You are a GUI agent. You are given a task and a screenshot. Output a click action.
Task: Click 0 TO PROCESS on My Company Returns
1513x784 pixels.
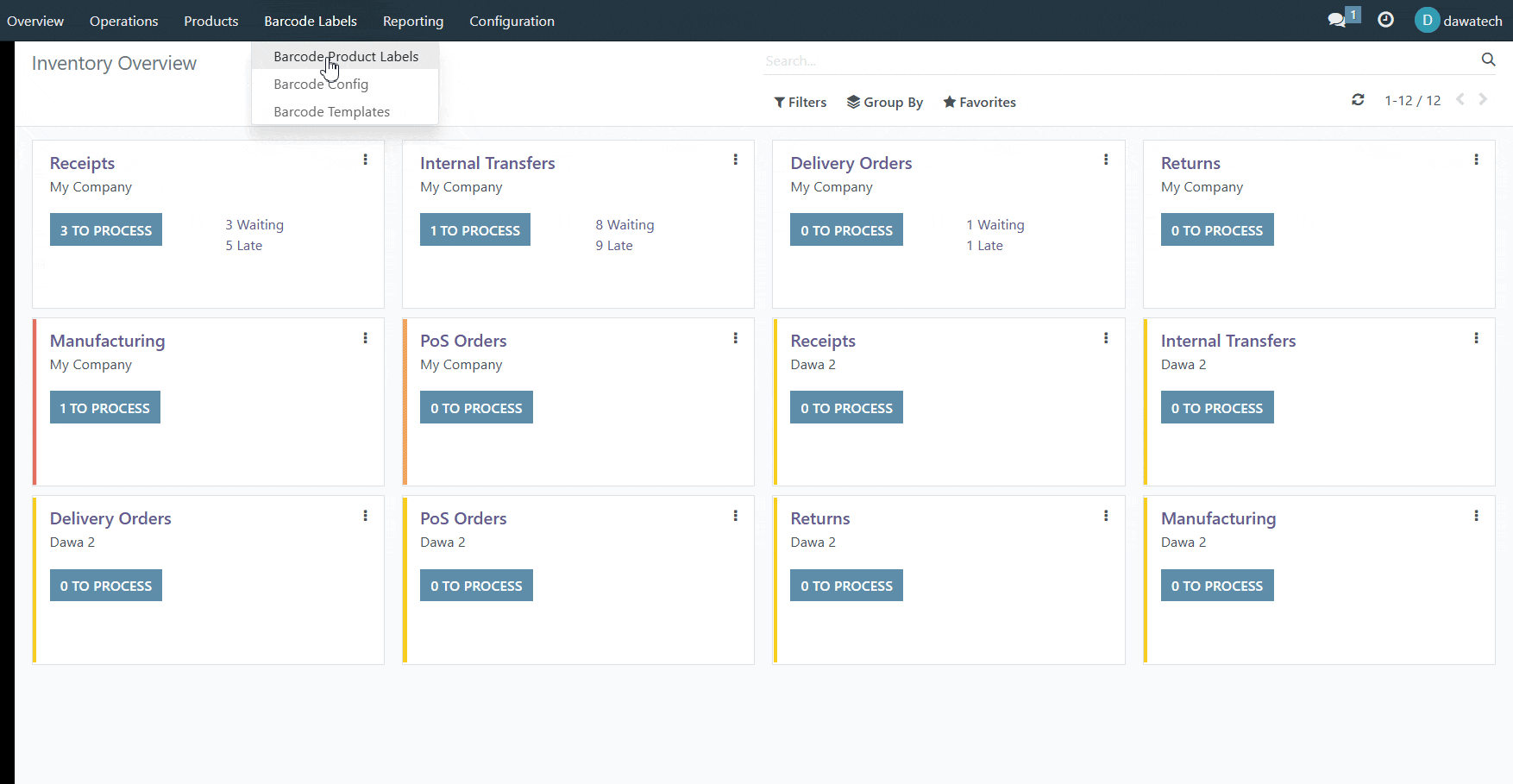1217,230
